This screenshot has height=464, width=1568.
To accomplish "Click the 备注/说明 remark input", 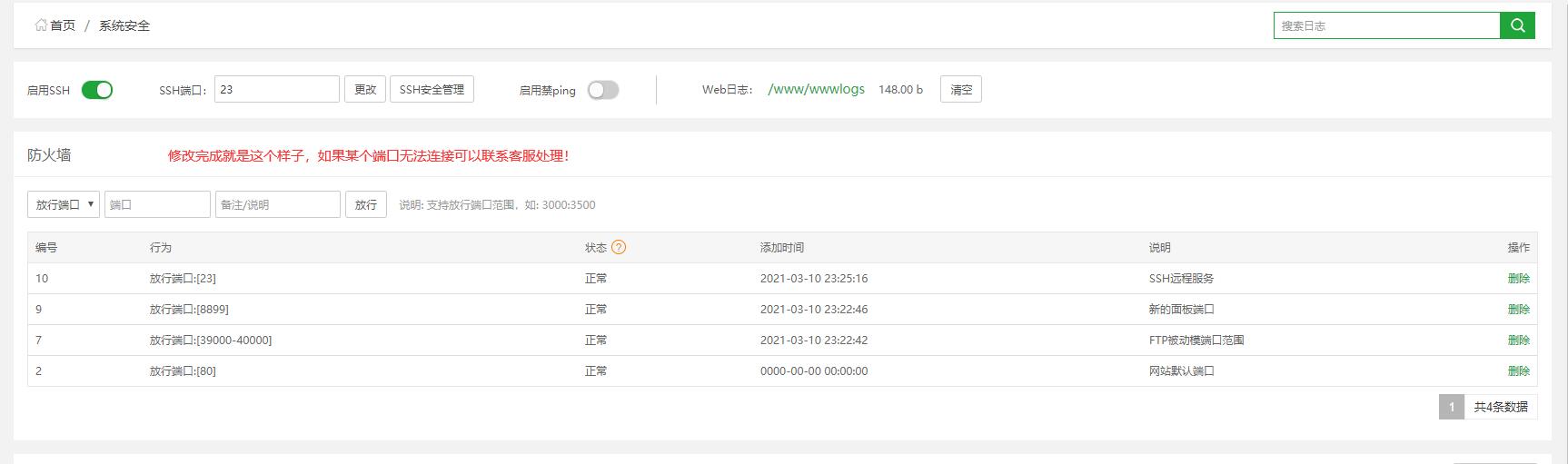I will coord(277,204).
